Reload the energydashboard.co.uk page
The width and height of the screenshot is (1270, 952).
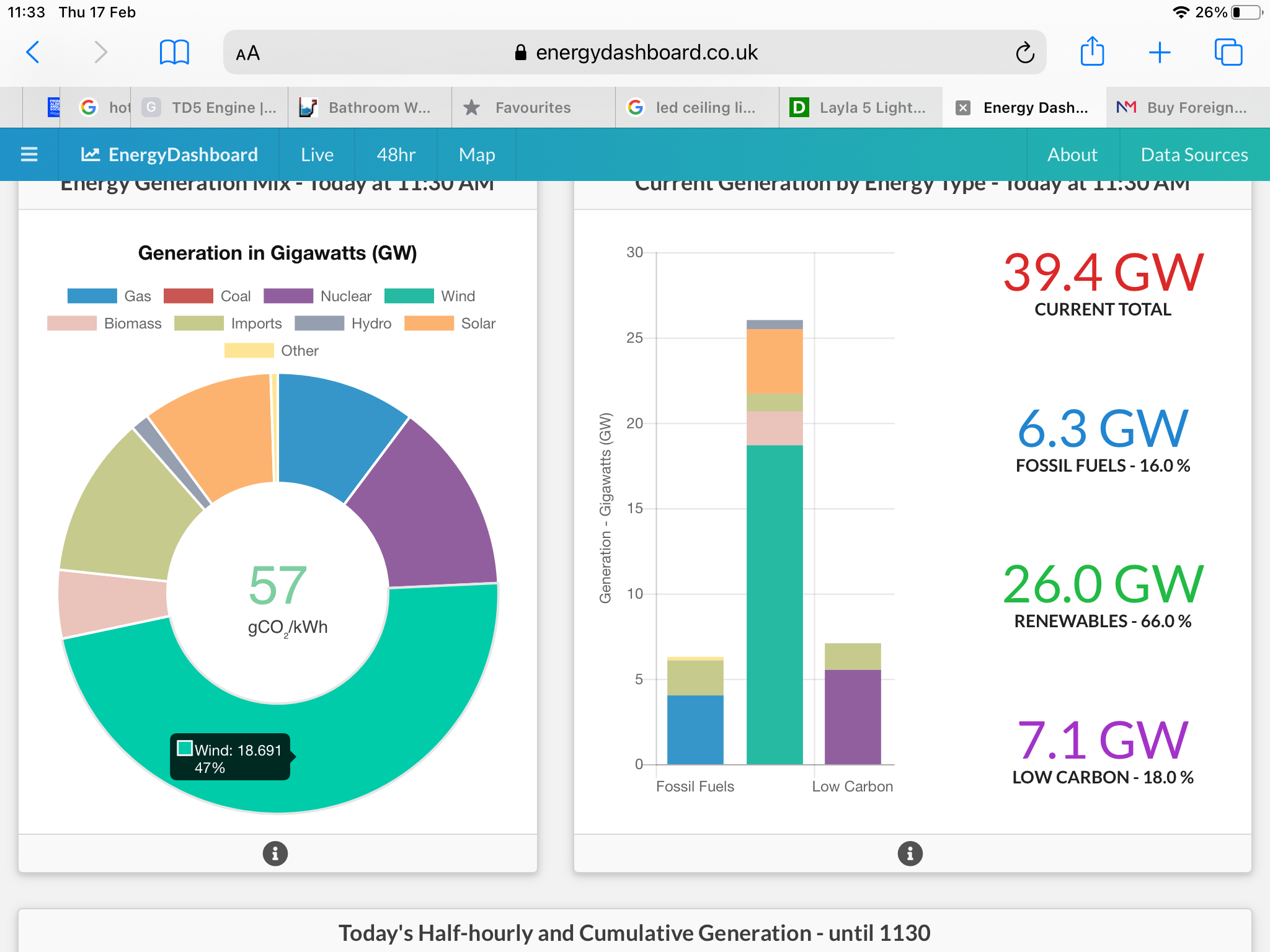[1024, 53]
